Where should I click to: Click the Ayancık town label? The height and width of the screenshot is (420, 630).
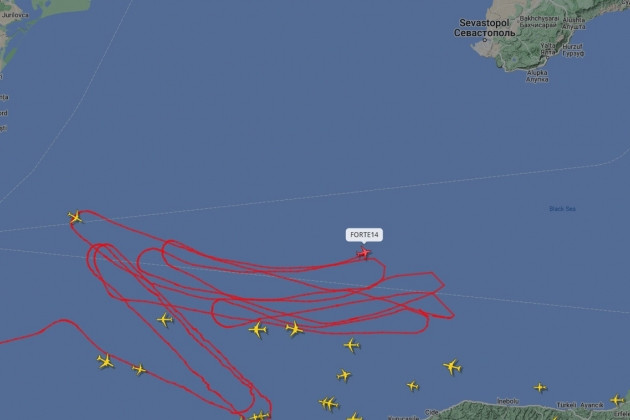coord(592,405)
